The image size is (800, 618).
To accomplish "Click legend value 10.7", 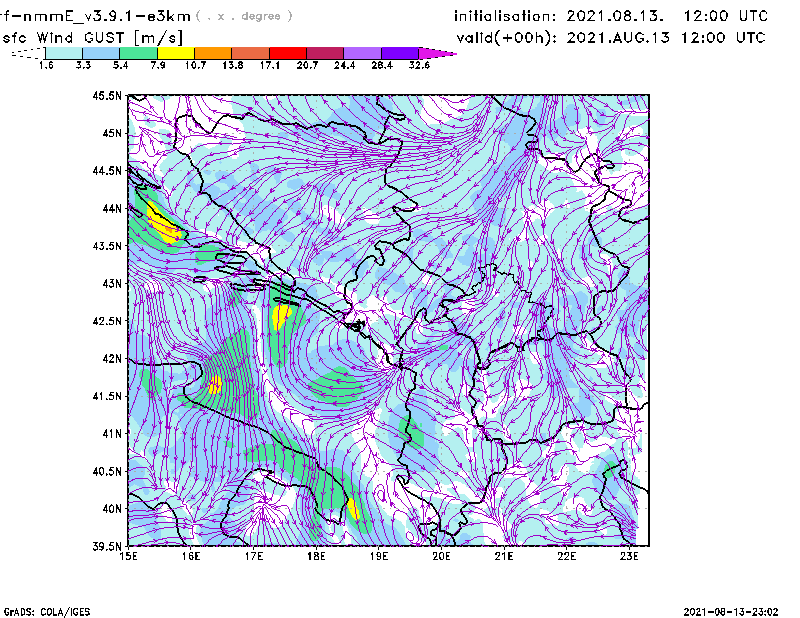I will tap(195, 65).
